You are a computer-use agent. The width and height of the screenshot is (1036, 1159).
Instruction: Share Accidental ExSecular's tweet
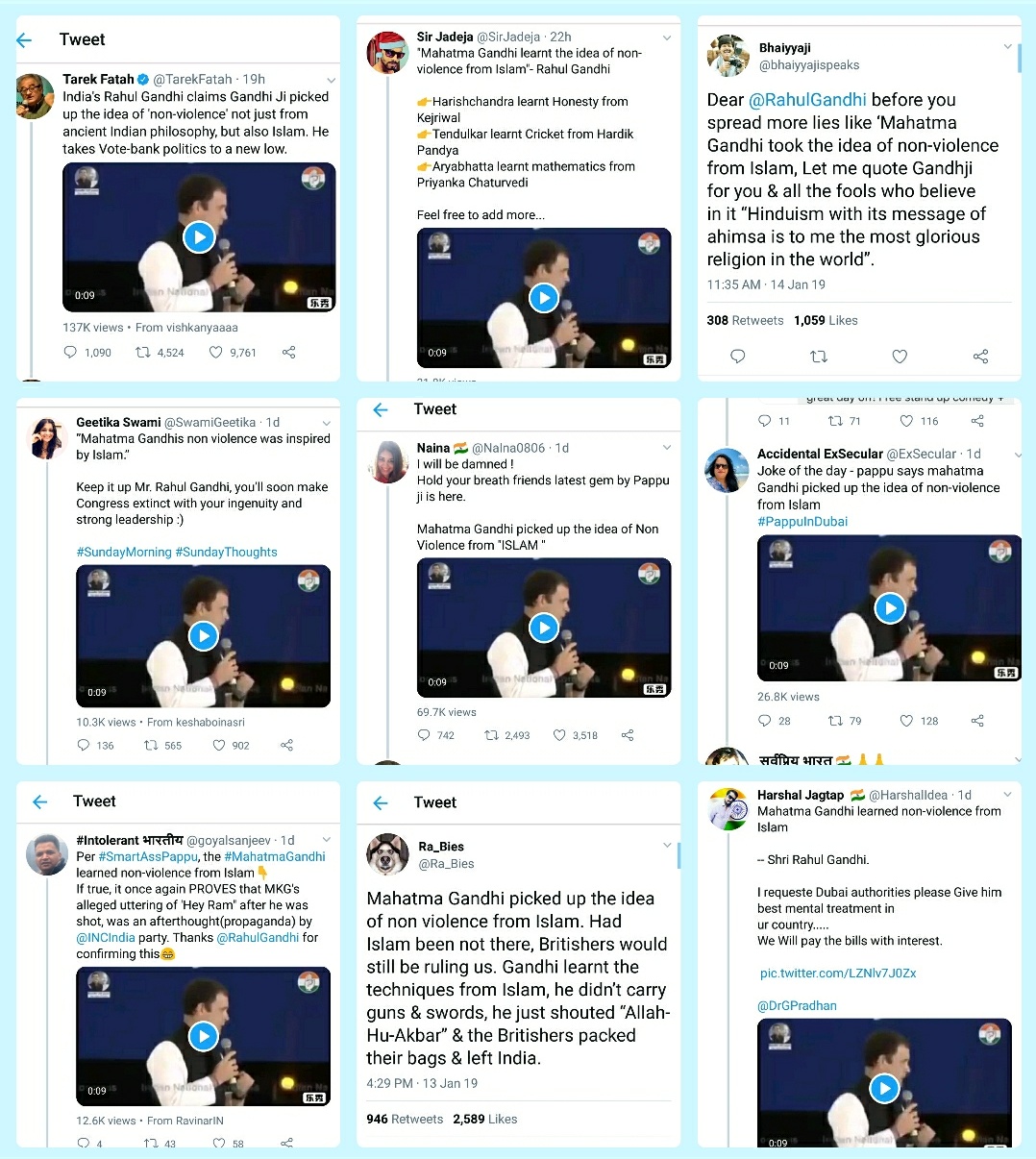pos(977,721)
